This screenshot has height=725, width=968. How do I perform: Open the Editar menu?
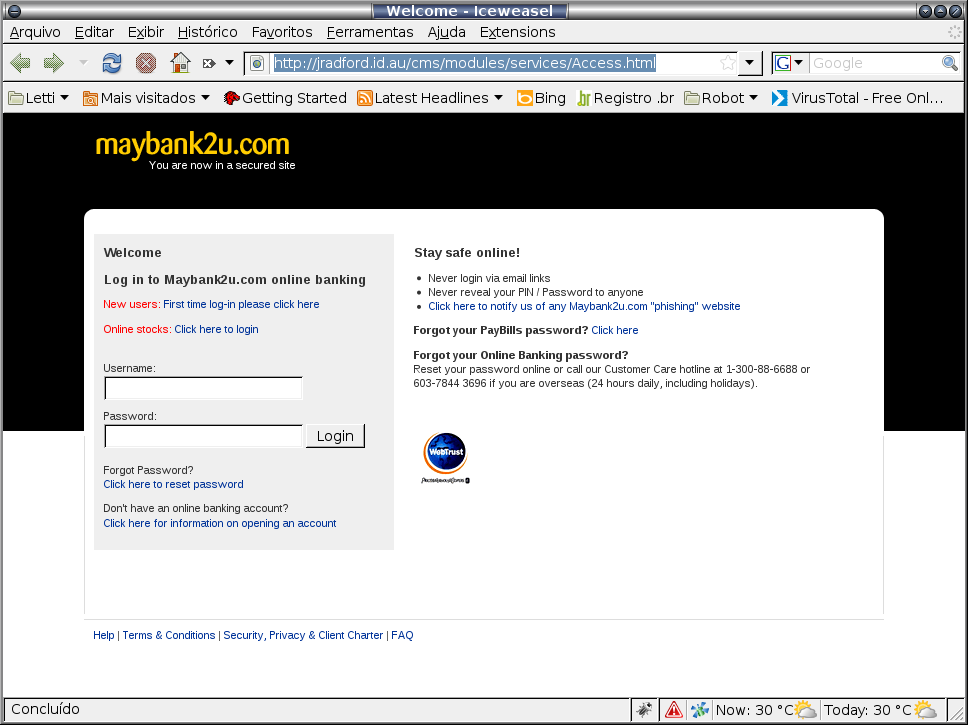pos(94,32)
